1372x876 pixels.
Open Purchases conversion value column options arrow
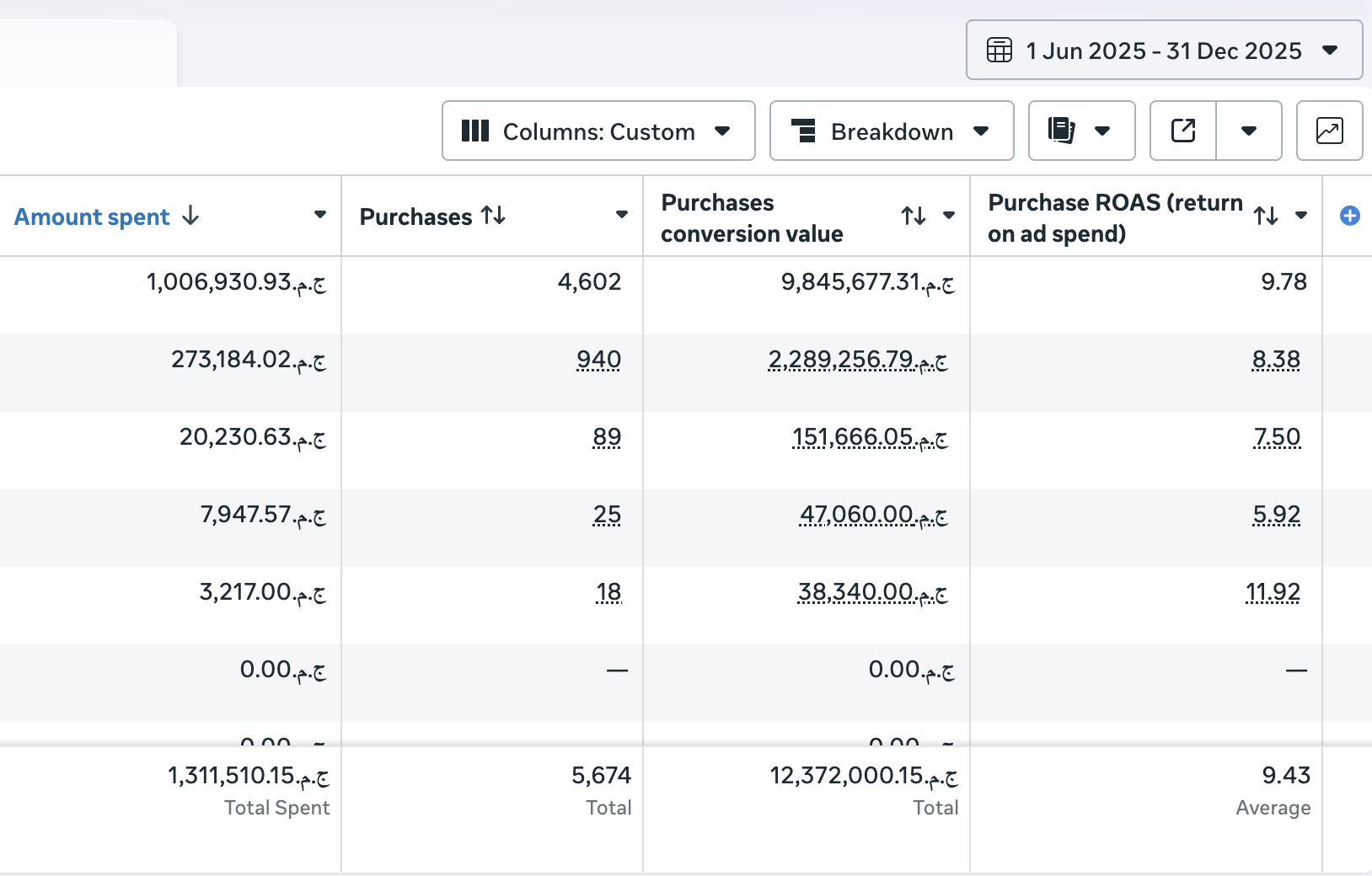coord(949,216)
